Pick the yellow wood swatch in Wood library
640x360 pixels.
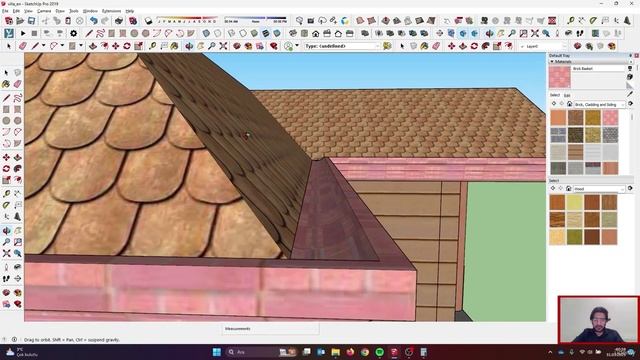[x=574, y=202]
